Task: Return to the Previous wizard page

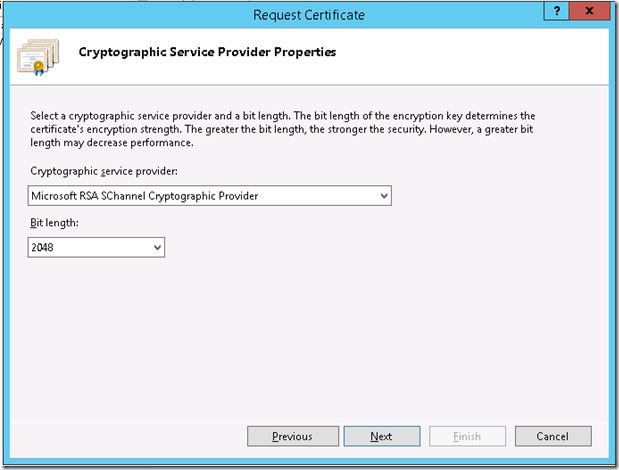Action: [x=293, y=436]
